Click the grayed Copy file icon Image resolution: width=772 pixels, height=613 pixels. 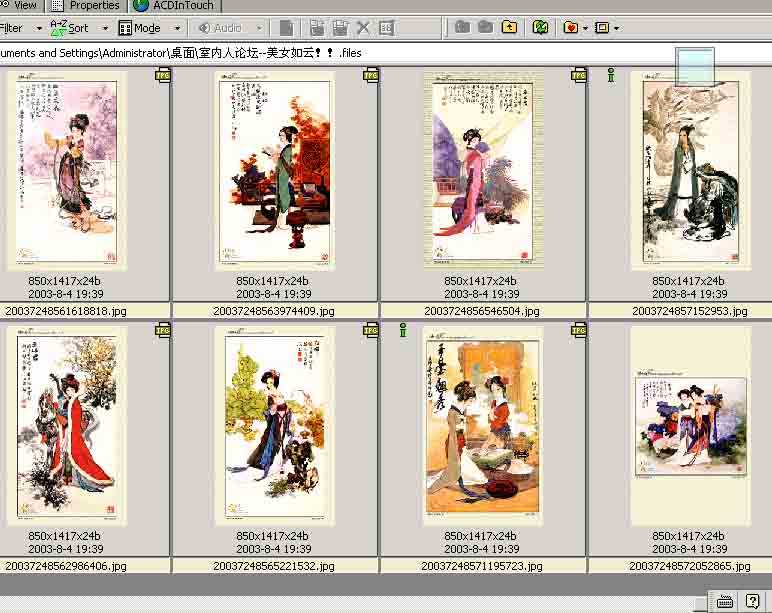tap(287, 28)
